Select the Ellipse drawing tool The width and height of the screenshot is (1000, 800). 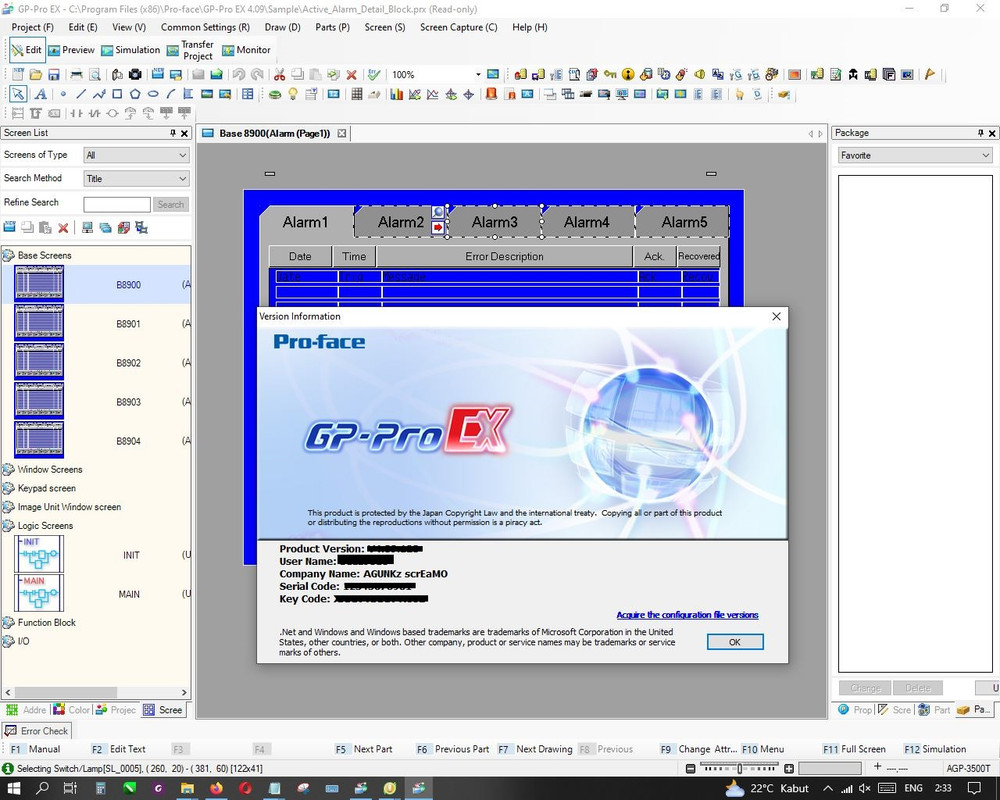tap(153, 94)
